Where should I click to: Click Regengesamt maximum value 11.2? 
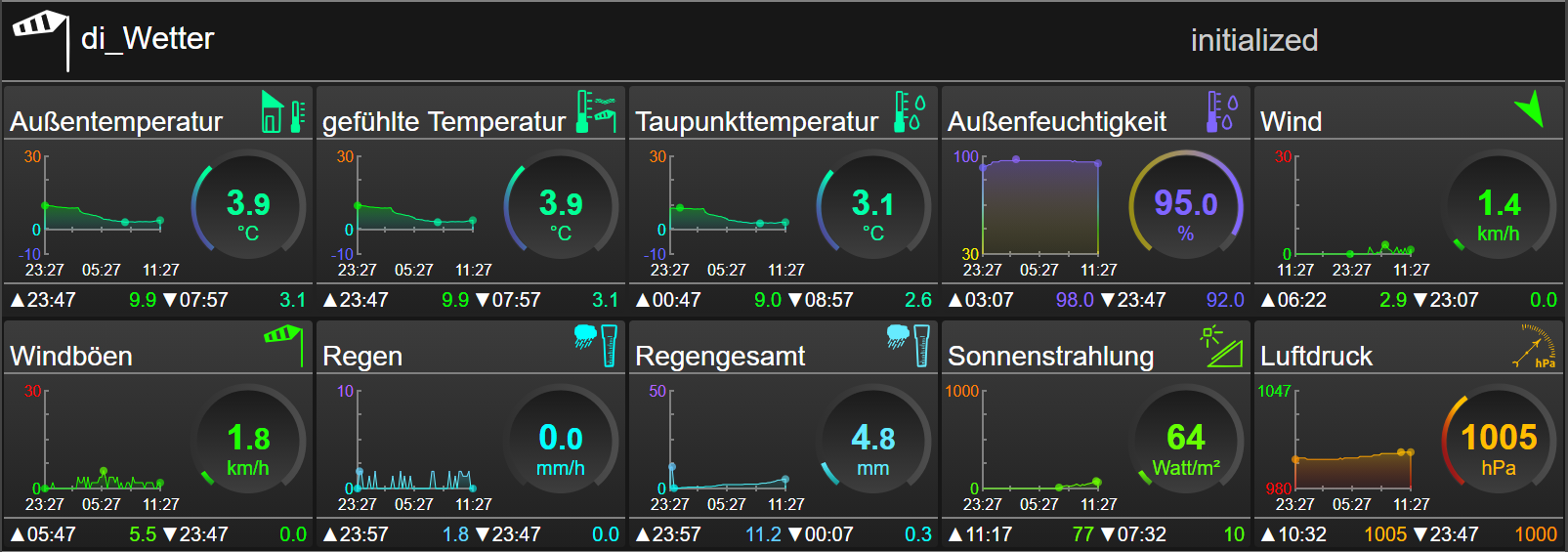pyautogui.click(x=763, y=534)
